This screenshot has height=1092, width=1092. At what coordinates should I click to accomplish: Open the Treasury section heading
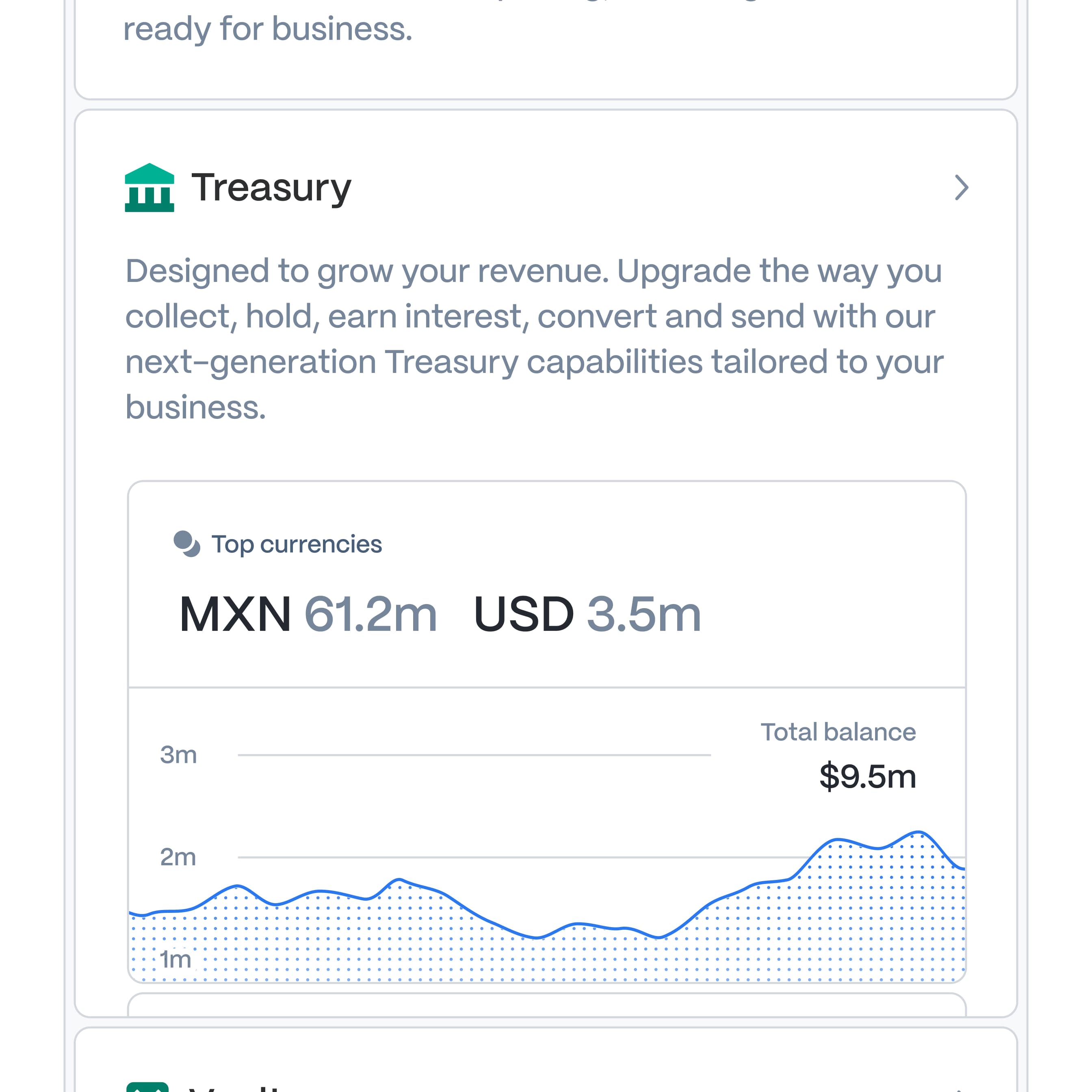click(271, 188)
